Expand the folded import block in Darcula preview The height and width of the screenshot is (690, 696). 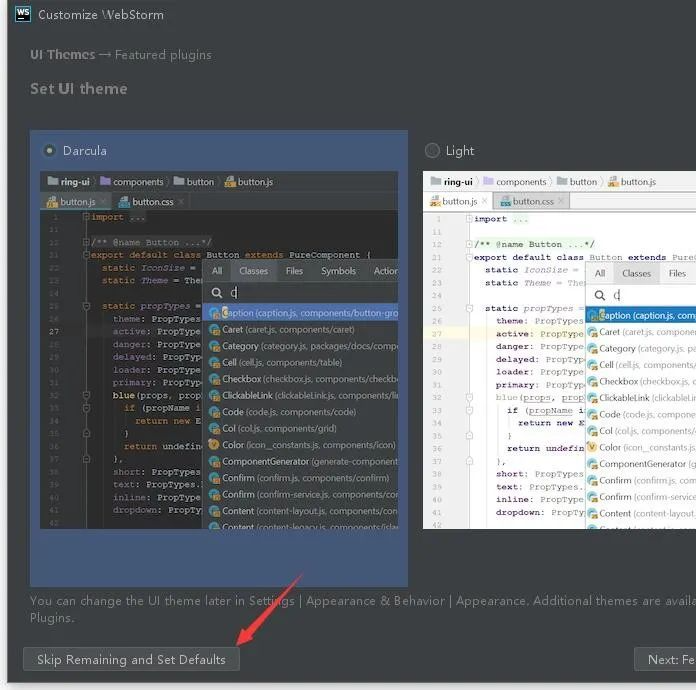(87, 217)
